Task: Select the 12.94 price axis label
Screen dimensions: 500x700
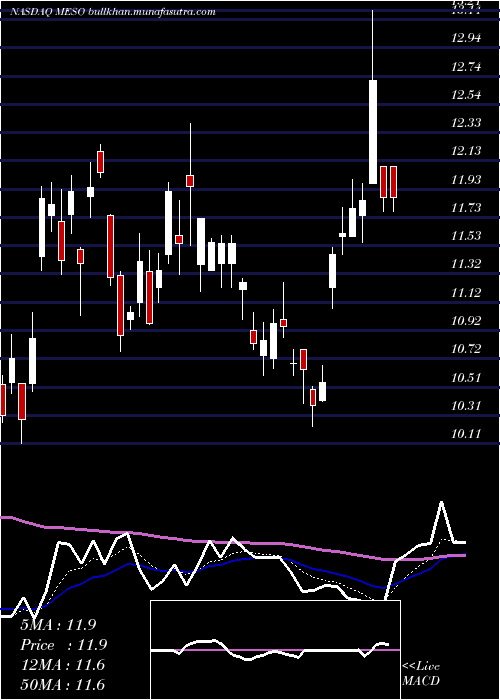Action: (x=466, y=38)
